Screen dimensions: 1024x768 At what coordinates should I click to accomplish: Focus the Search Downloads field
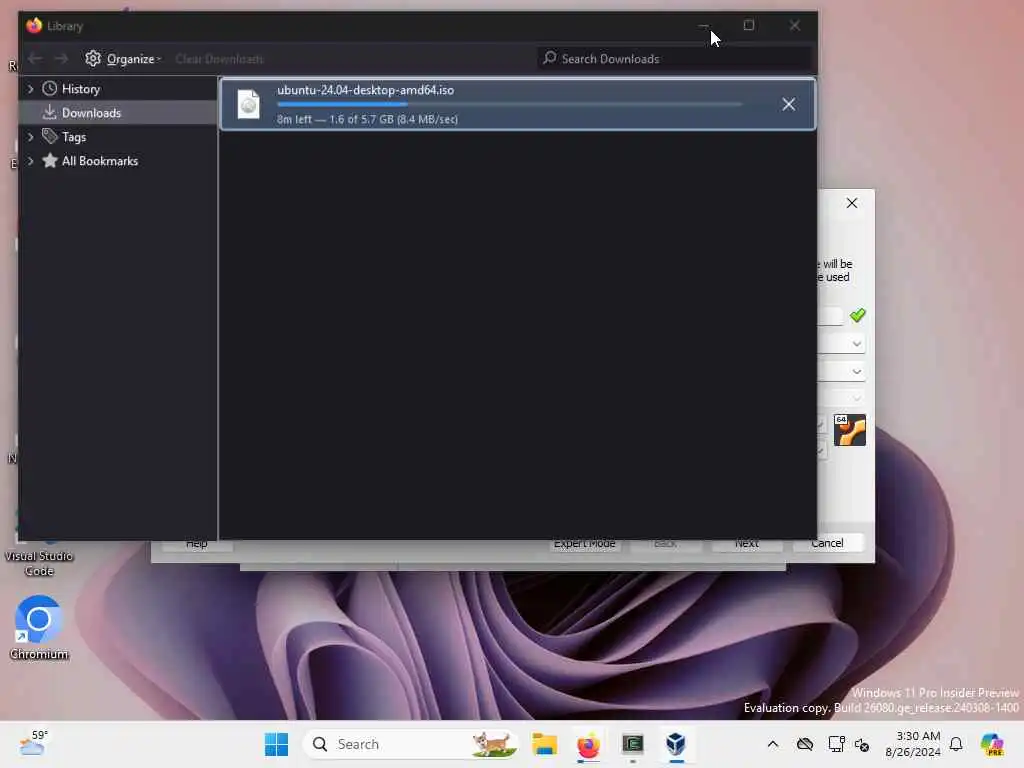pyautogui.click(x=675, y=59)
